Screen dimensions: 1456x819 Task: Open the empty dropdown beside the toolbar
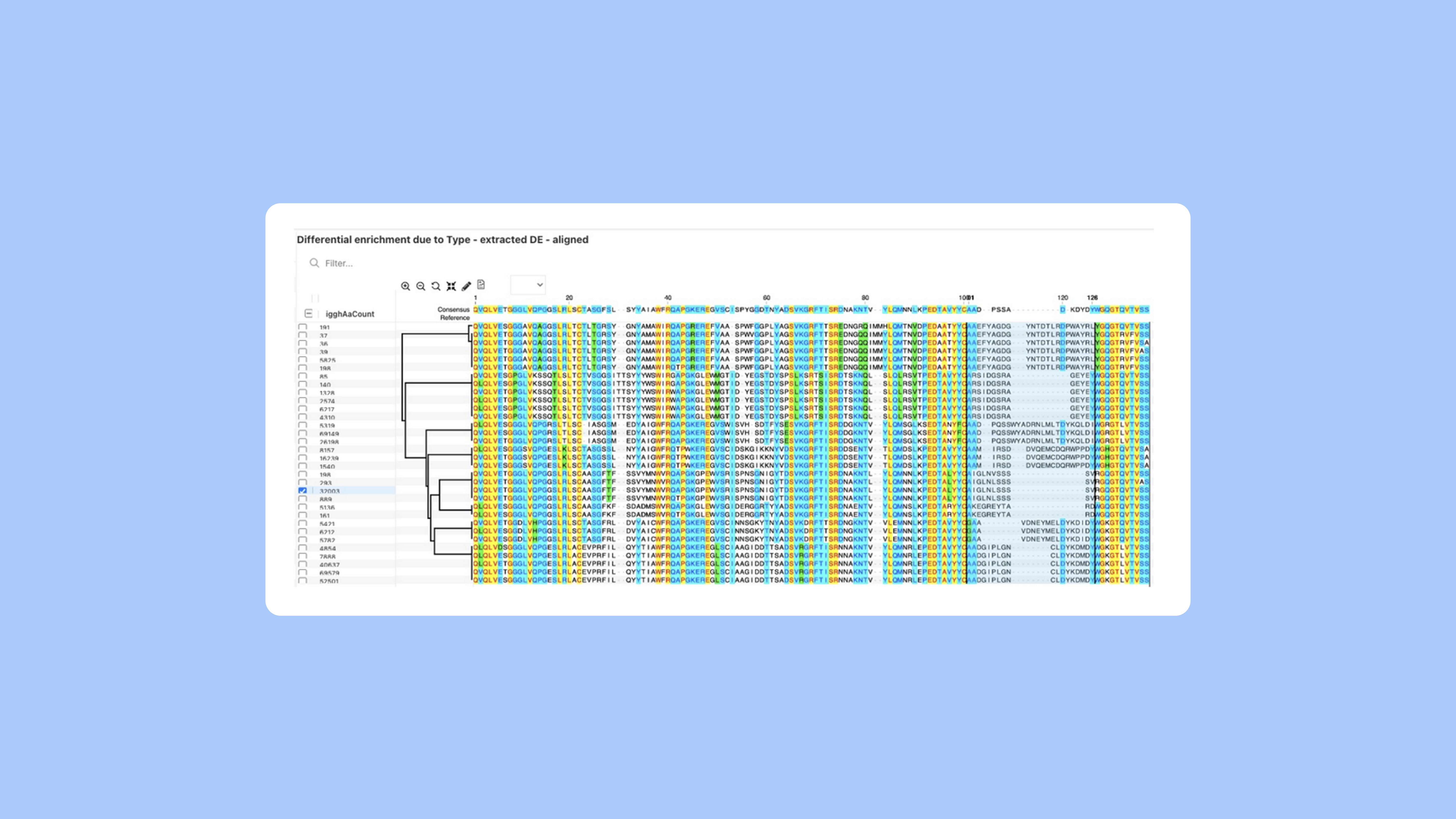coord(528,285)
